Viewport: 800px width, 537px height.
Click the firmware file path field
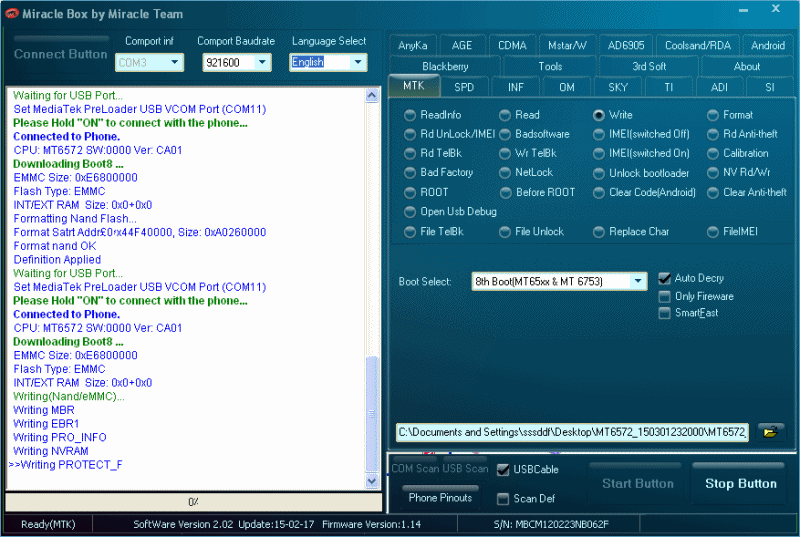point(572,432)
